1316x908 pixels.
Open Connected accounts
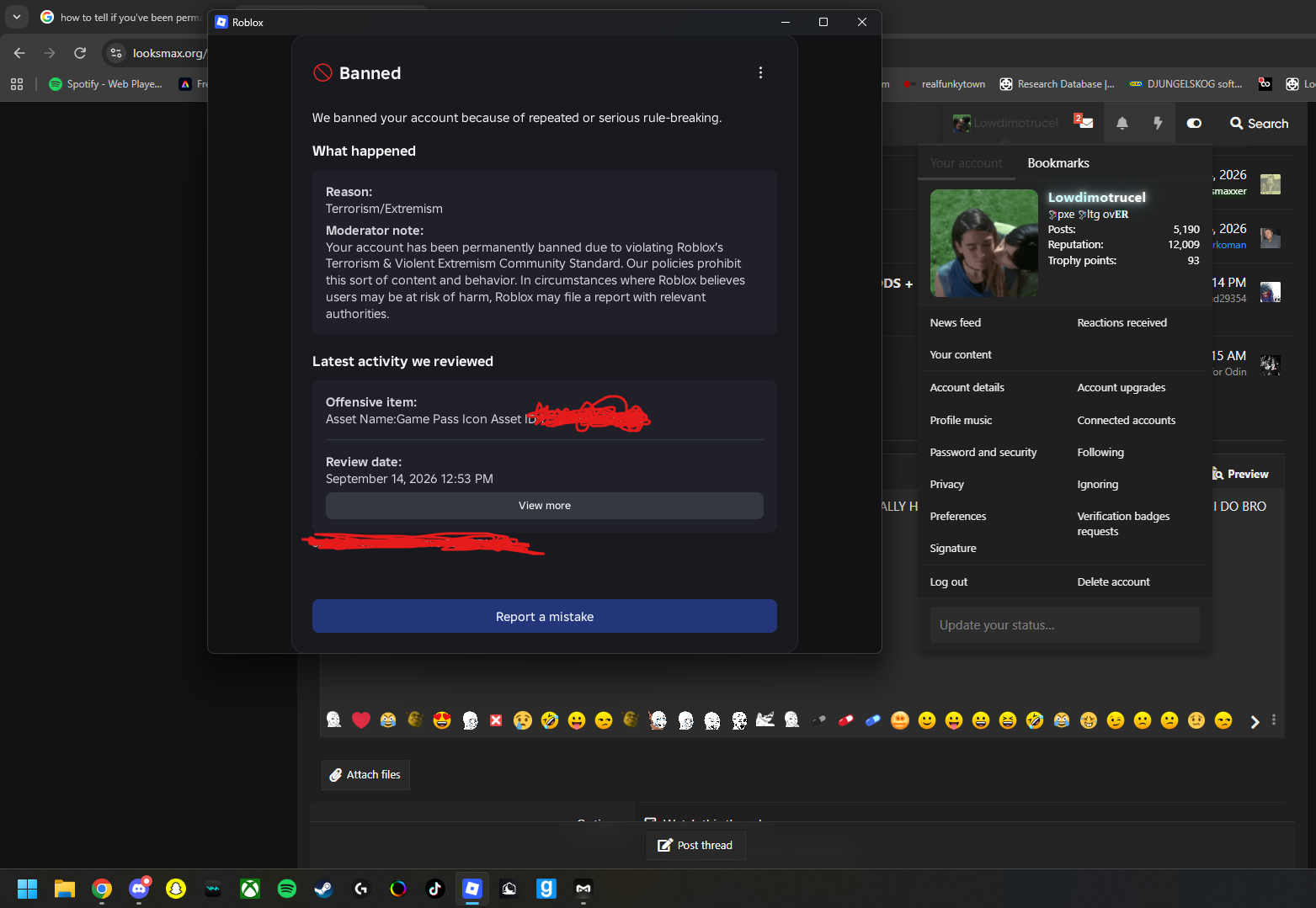(x=1127, y=420)
